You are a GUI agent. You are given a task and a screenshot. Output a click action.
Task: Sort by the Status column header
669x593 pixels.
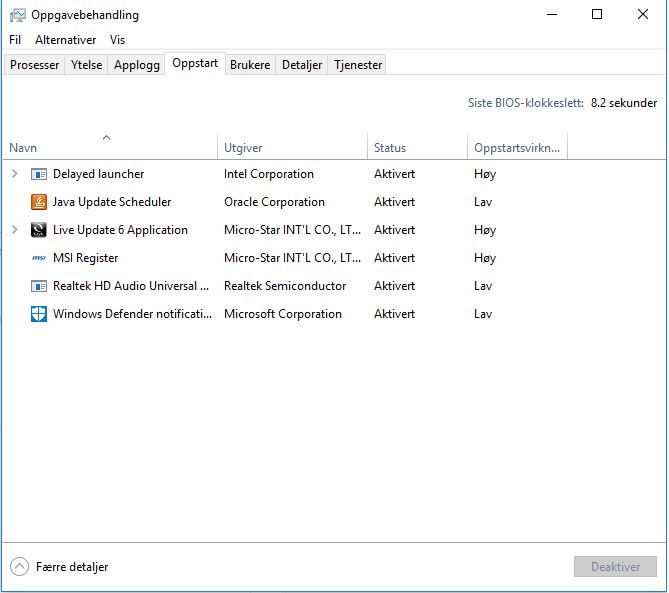(x=417, y=146)
